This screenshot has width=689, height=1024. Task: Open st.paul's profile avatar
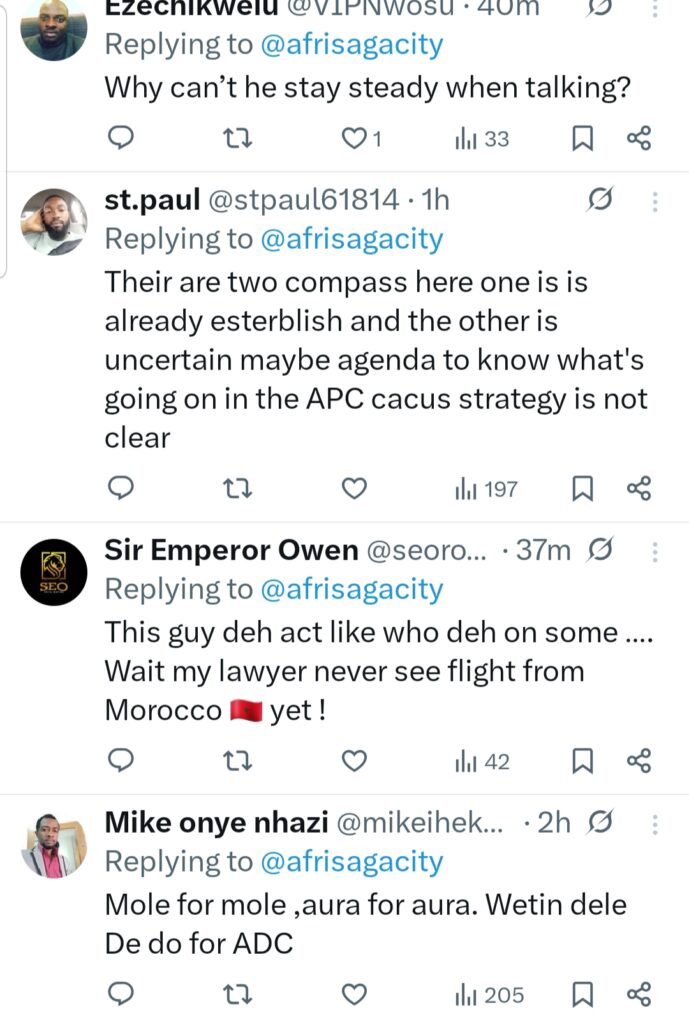(54, 222)
